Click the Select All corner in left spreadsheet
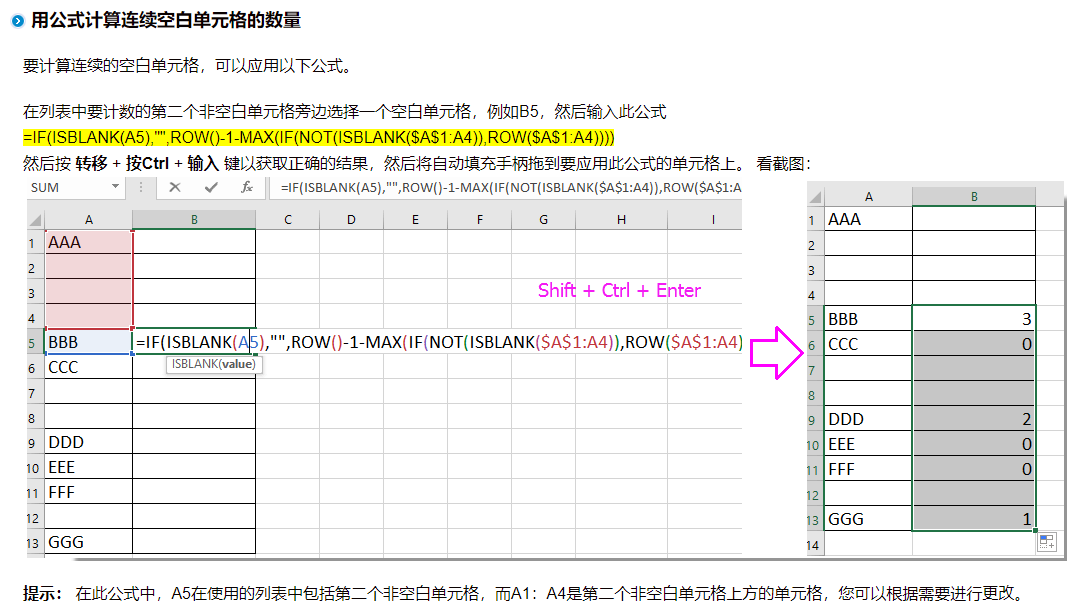 pos(35,219)
